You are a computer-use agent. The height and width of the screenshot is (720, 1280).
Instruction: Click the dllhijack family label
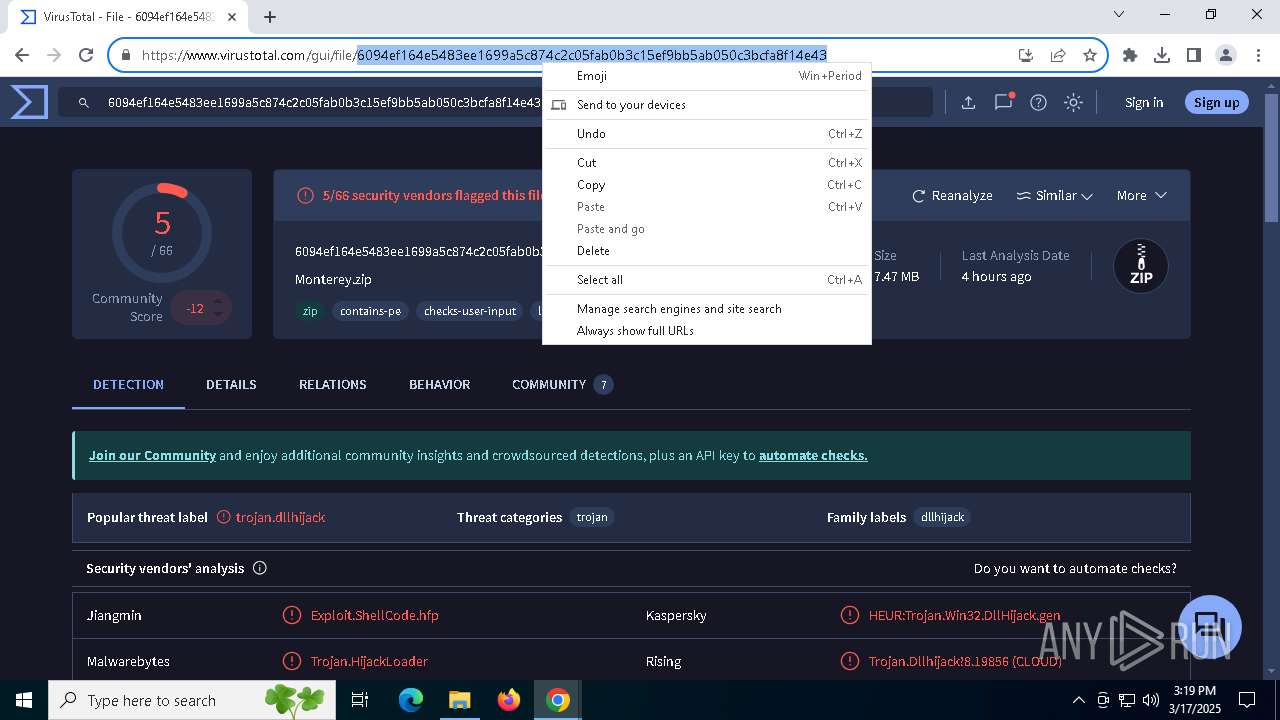(x=942, y=517)
